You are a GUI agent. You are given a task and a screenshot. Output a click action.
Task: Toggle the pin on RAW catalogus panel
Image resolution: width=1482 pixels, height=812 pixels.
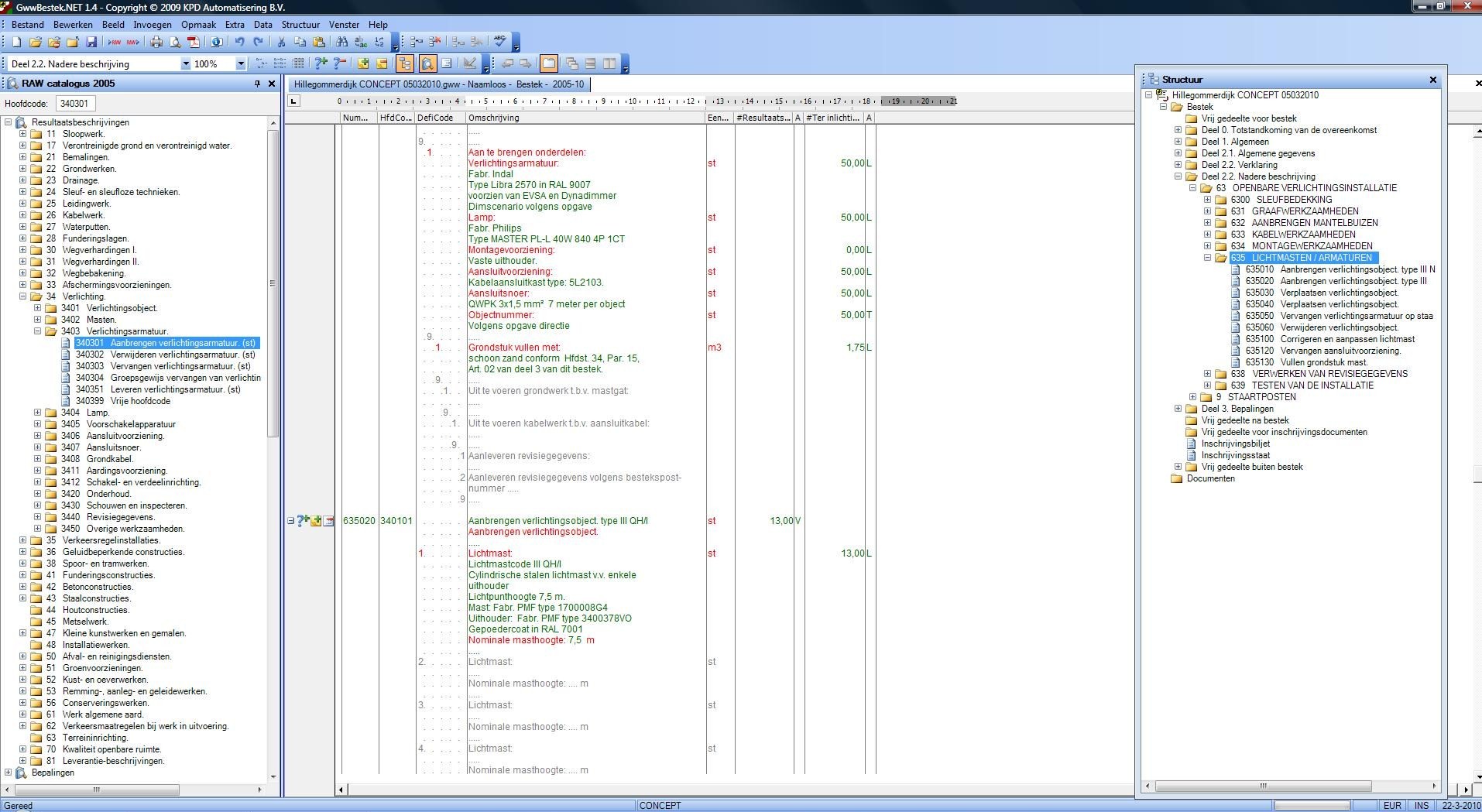(257, 84)
